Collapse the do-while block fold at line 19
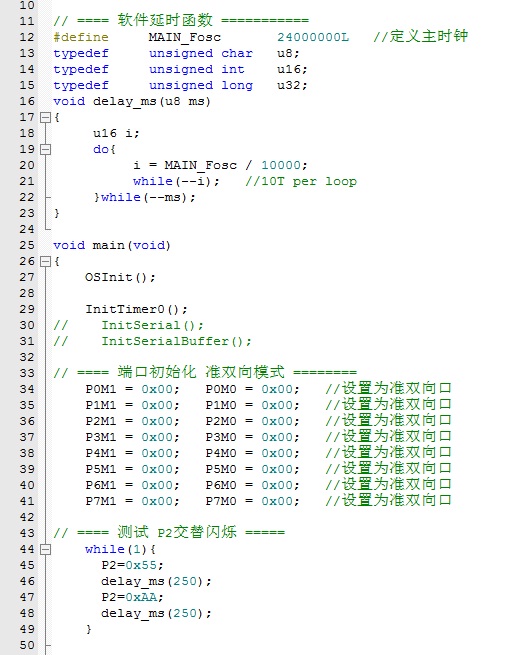Viewport: 515px width, 655px height. coord(45,150)
